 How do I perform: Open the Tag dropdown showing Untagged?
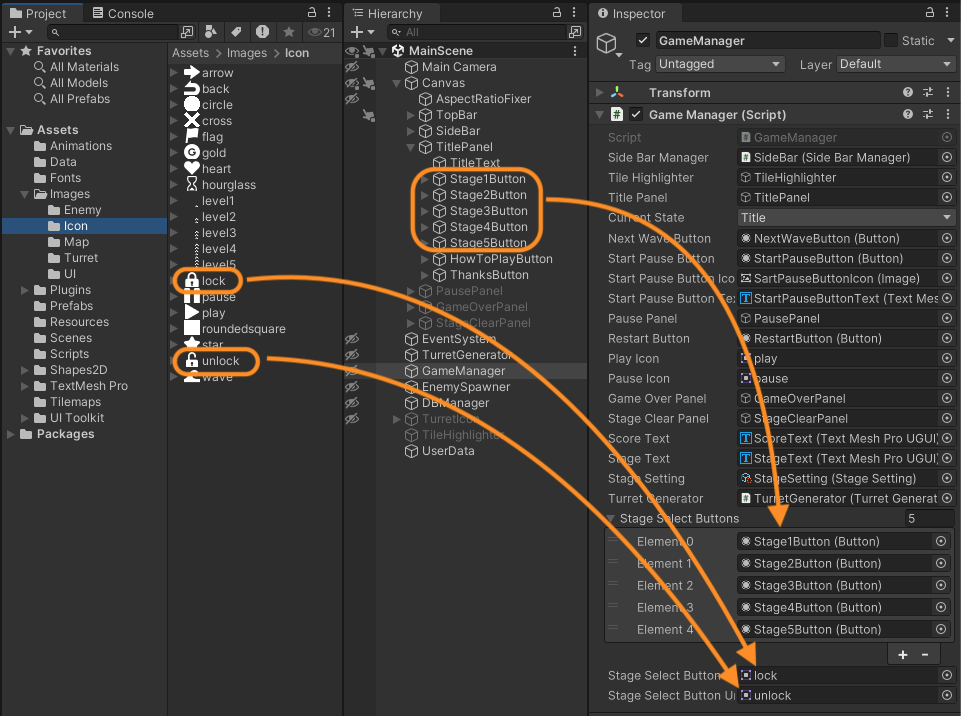720,64
